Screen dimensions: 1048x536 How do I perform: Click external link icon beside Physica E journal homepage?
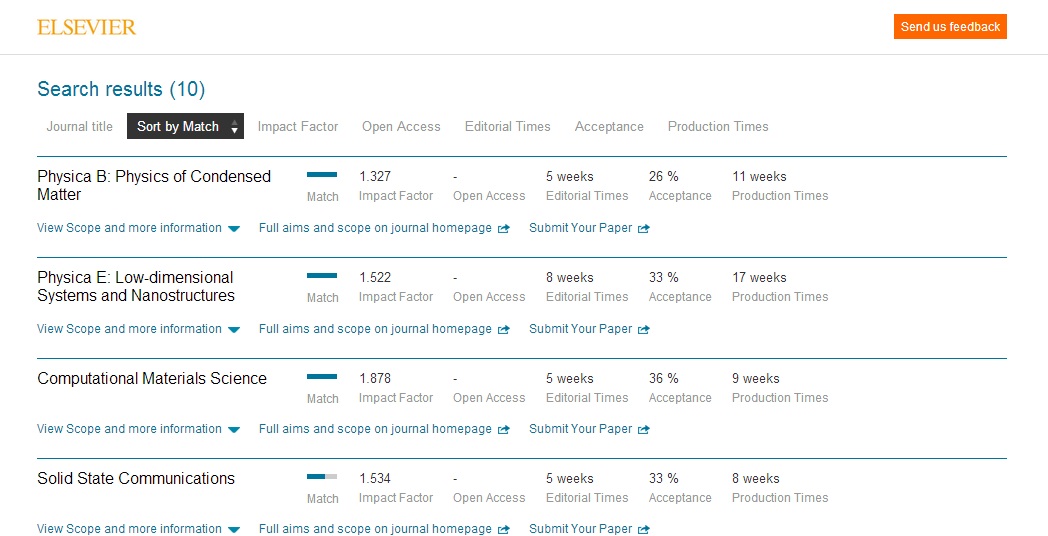[x=504, y=330]
